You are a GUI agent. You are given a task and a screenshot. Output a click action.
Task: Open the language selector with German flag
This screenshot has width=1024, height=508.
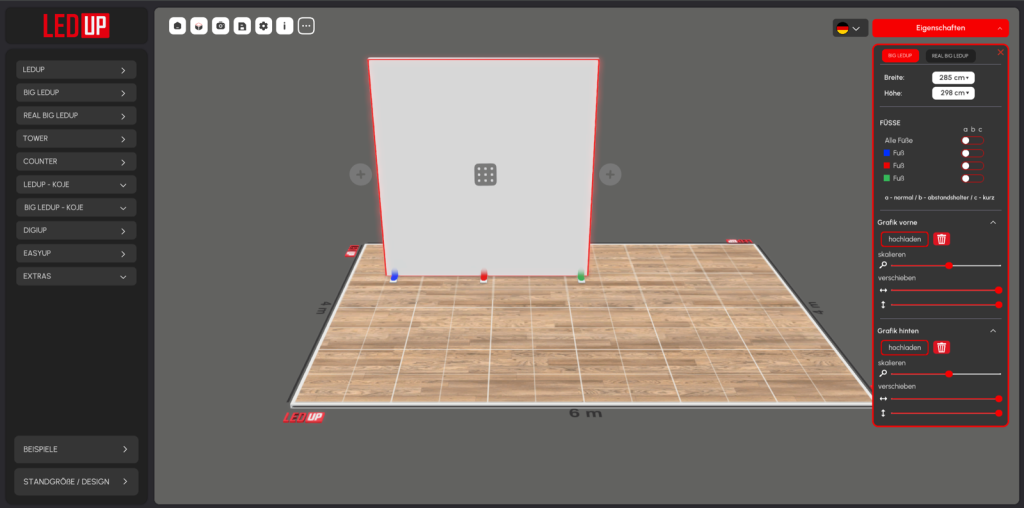(x=849, y=28)
